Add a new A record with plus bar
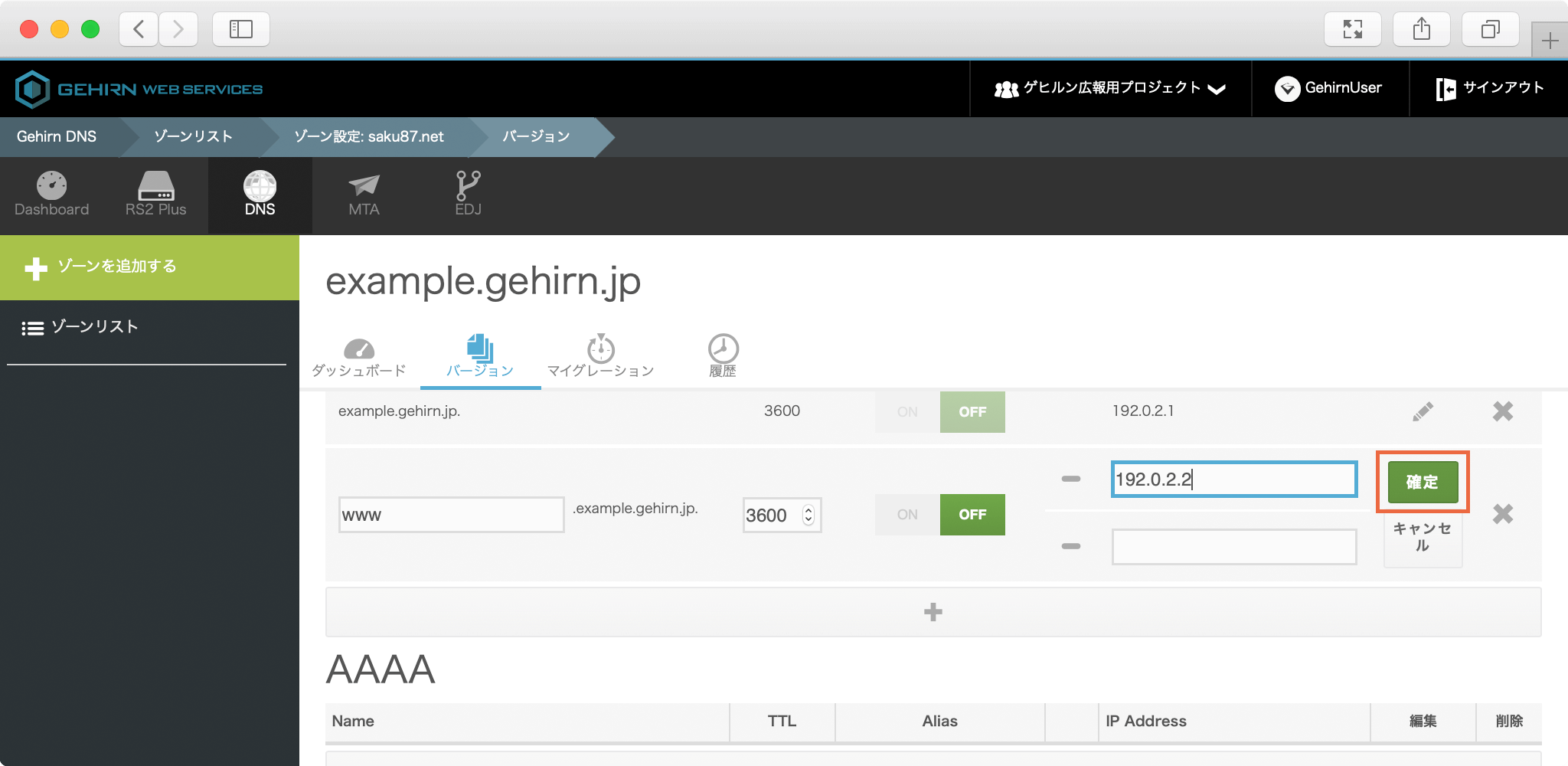Viewport: 1568px width, 766px height. [933, 612]
